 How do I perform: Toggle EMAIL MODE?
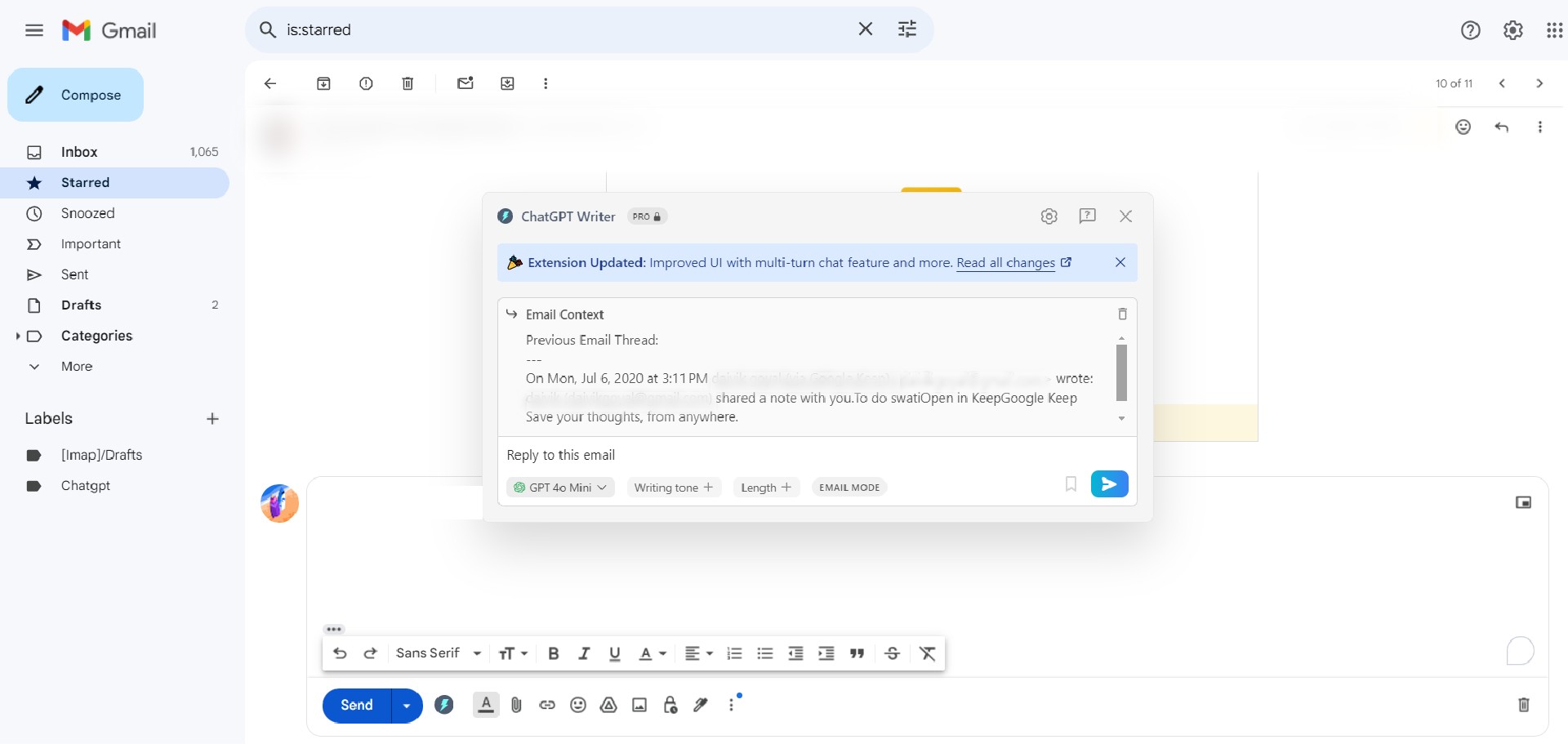coord(849,488)
